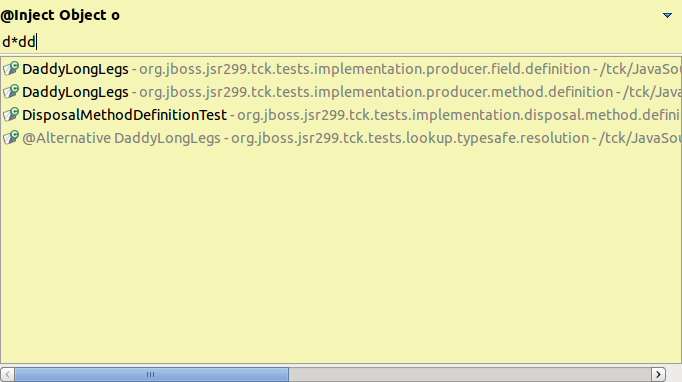Click the producer.field.definition package path text
The height and width of the screenshot is (382, 682).
click(x=364, y=69)
